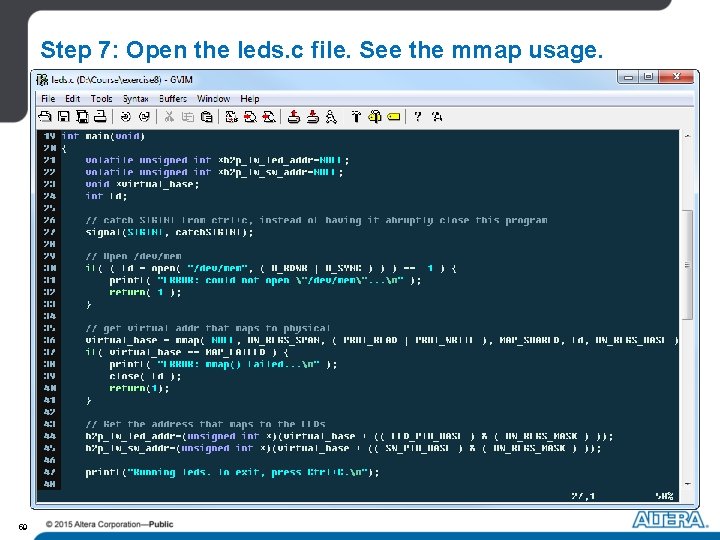Open the Buffers menu
Image resolution: width=720 pixels, height=540 pixels.
173,99
